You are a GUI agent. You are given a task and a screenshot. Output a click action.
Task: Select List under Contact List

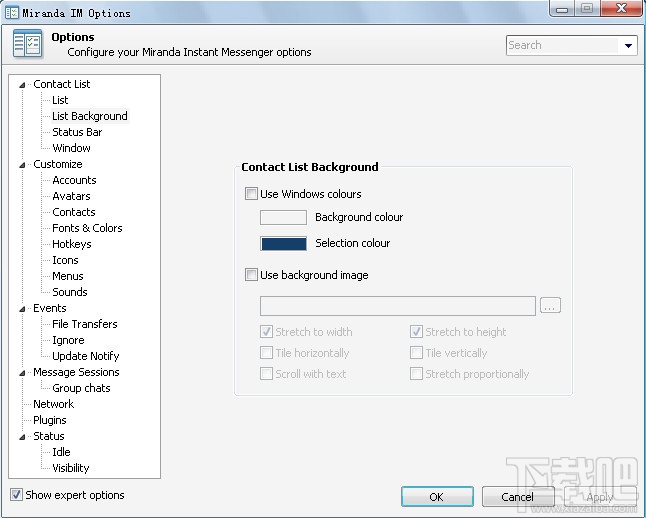click(60, 100)
